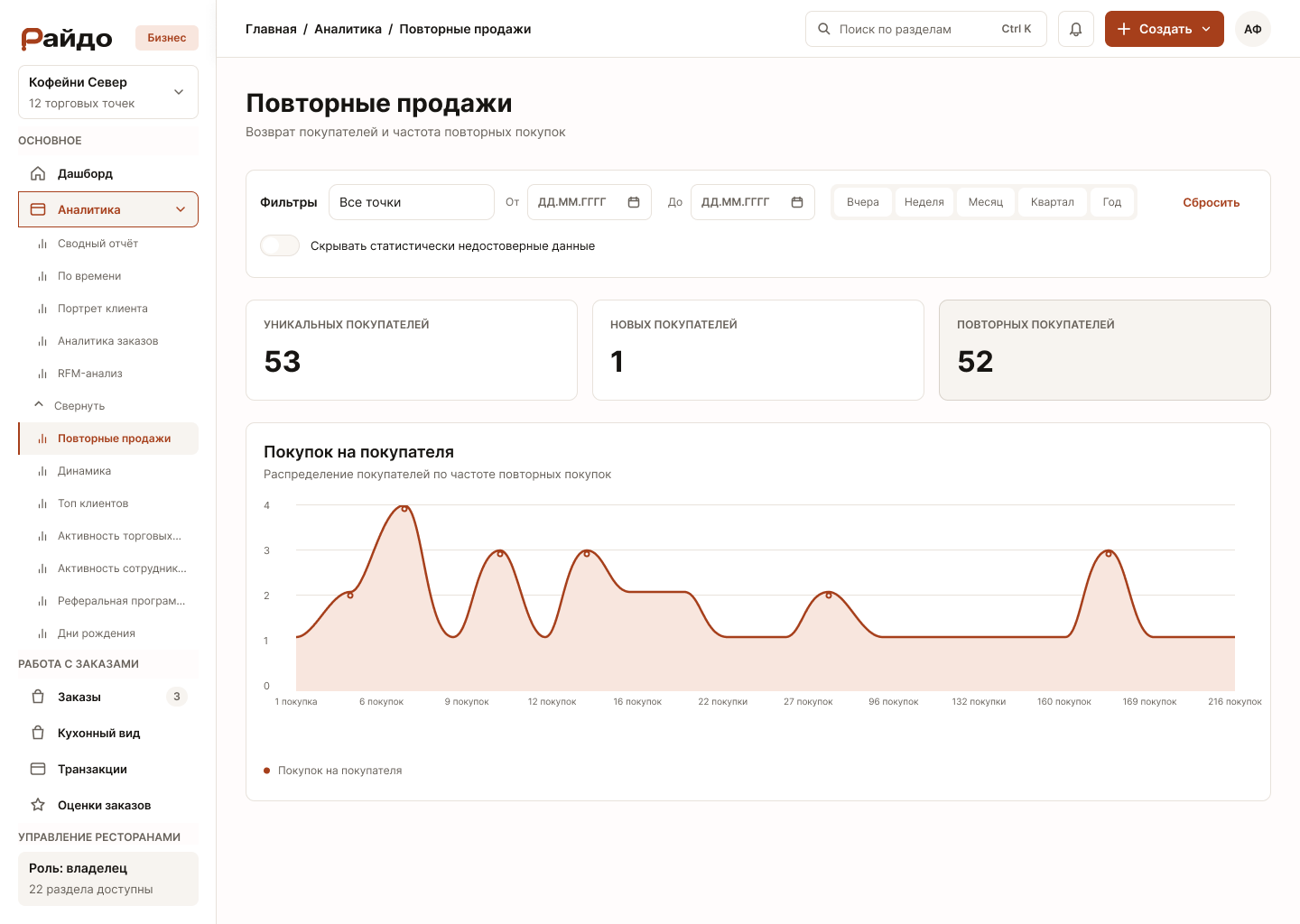The height and width of the screenshot is (924, 1300).
Task: Open Повторные продажи menu item
Action: [108, 439]
